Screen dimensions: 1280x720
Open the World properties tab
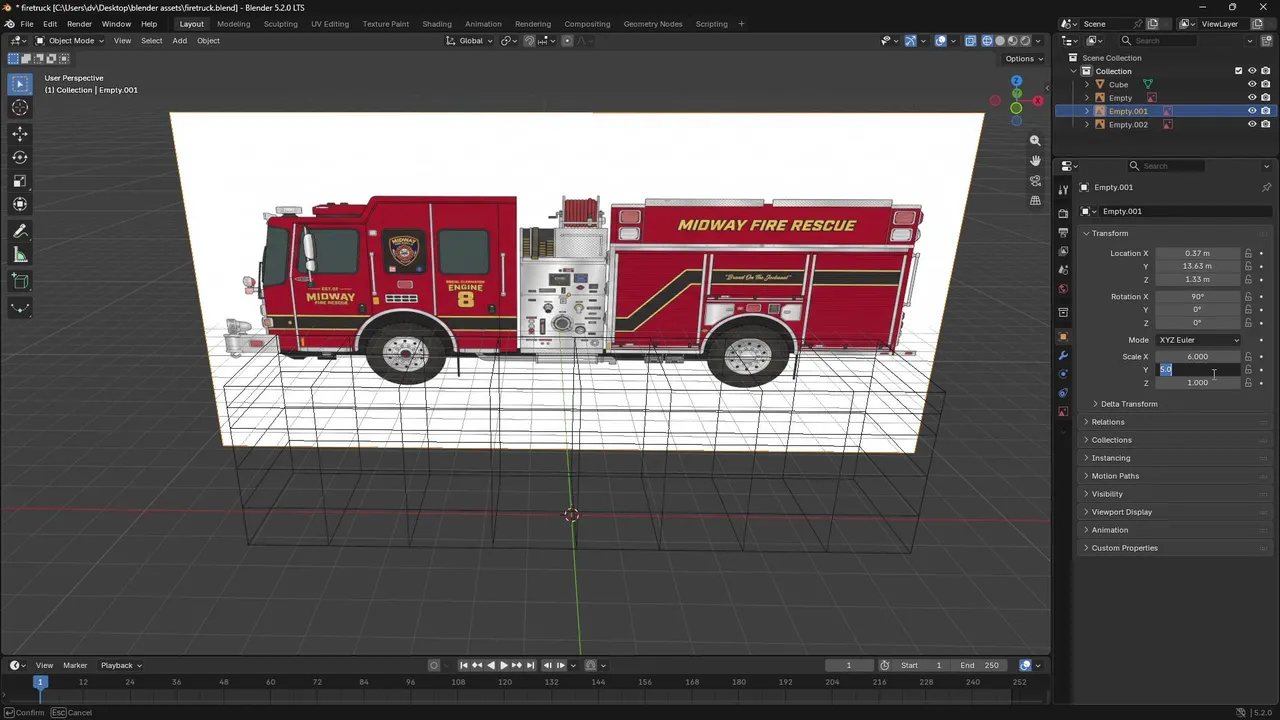point(1063,289)
